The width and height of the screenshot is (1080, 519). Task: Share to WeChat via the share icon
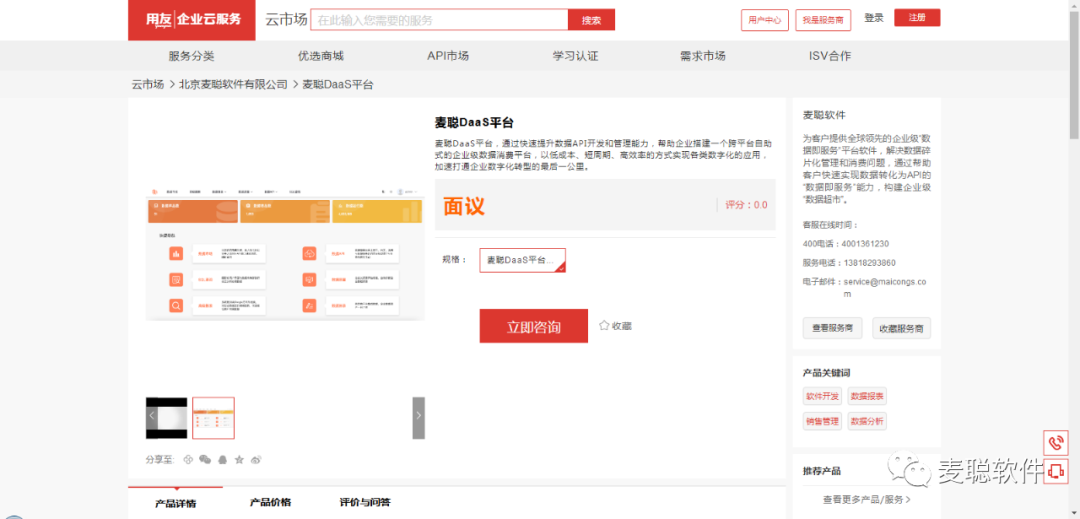pyautogui.click(x=205, y=459)
